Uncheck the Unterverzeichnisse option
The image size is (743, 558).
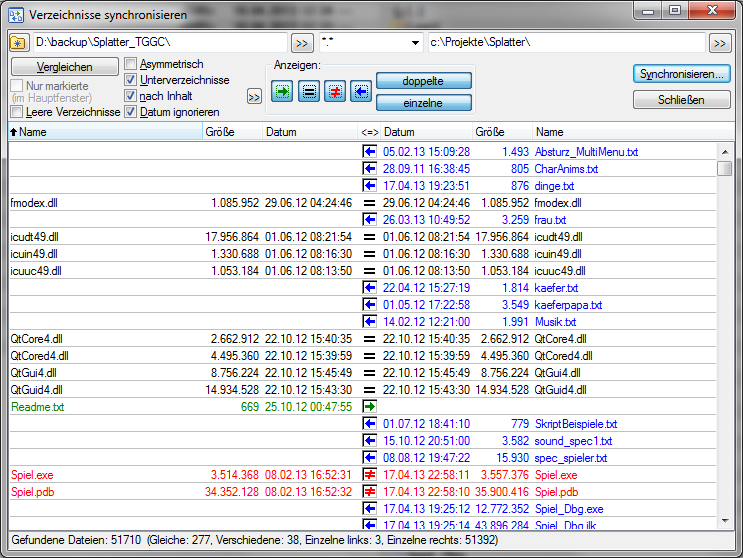(x=131, y=80)
